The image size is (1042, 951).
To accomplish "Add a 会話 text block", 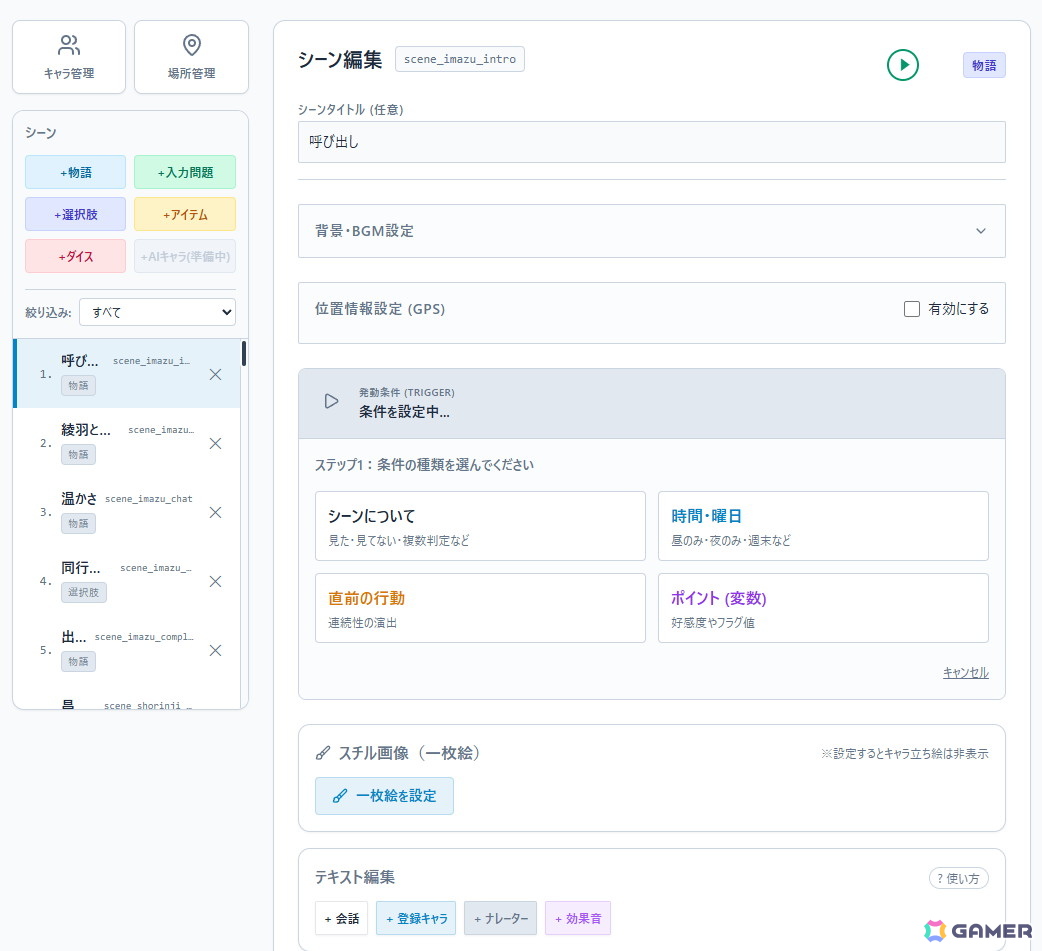I will [x=342, y=918].
